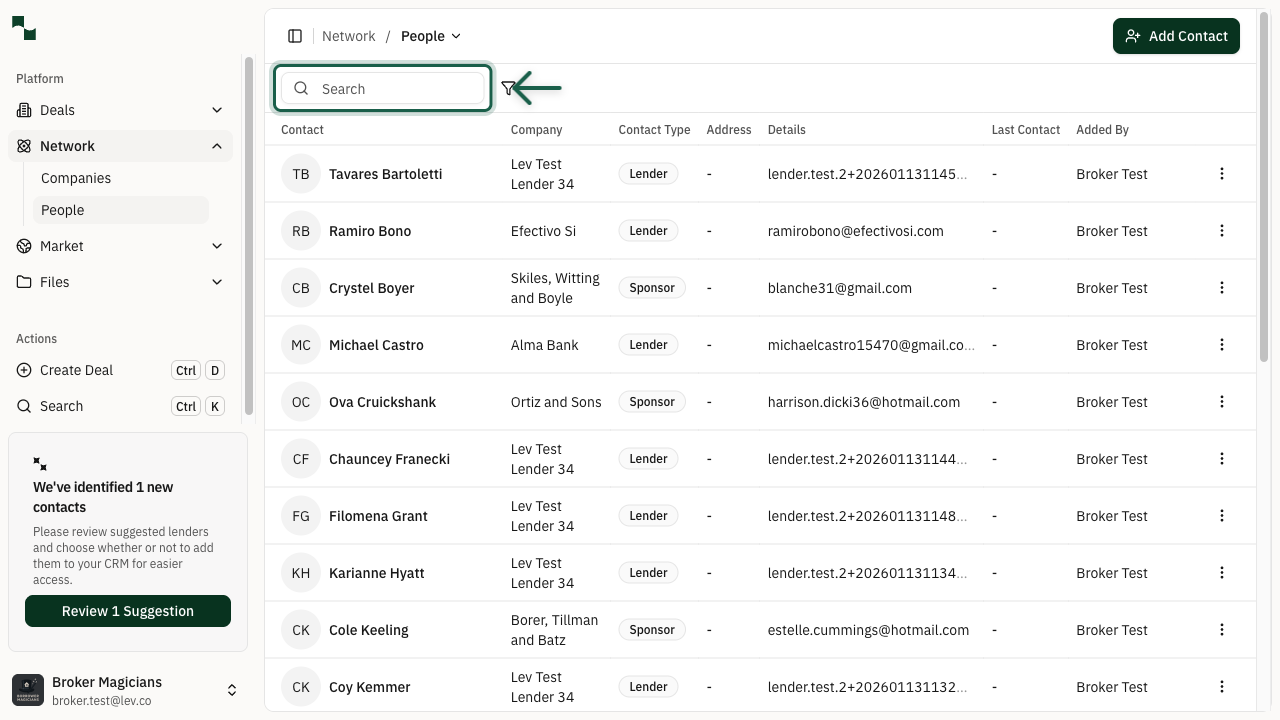This screenshot has height=720, width=1280.
Task: Click the Add Contact button
Action: (x=1176, y=36)
